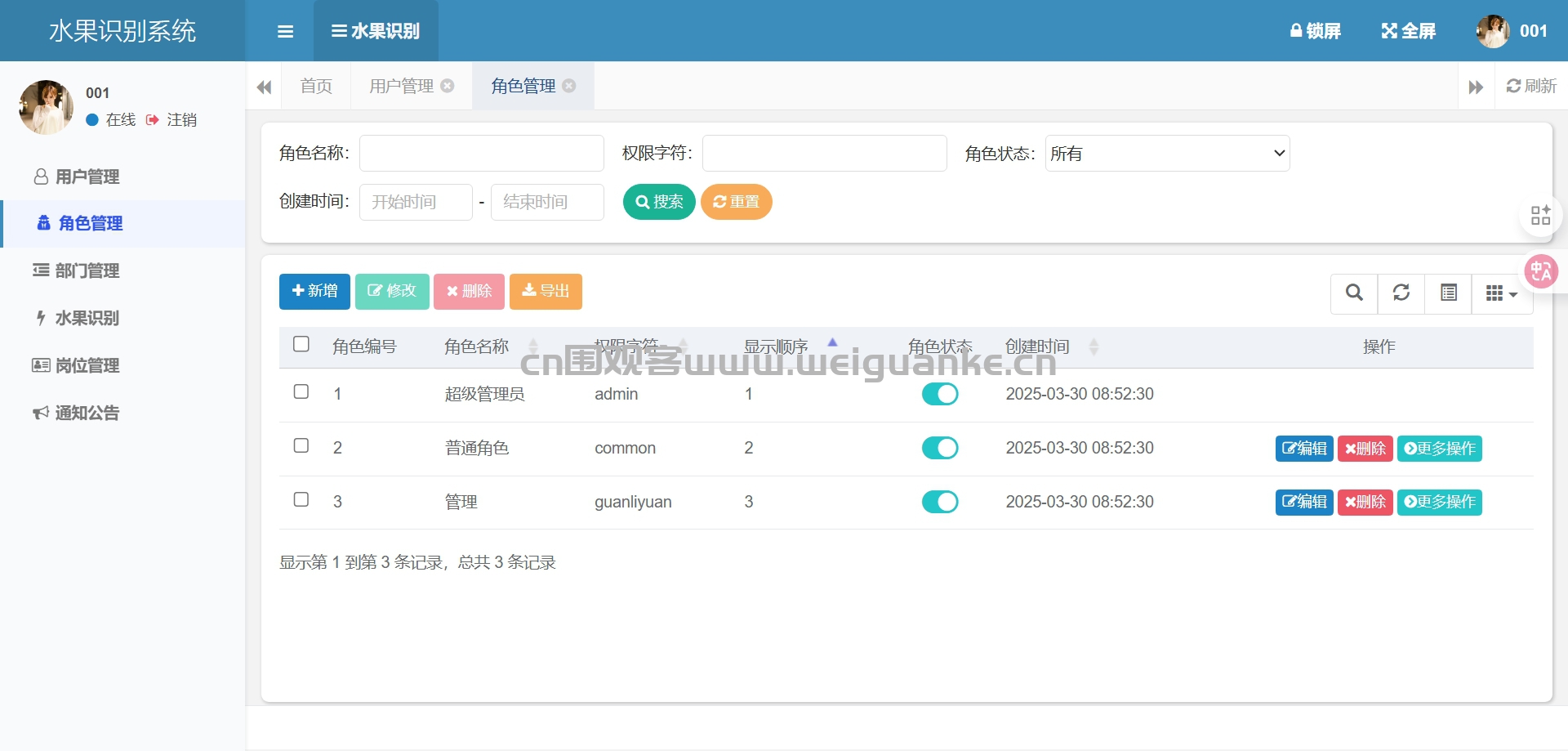This screenshot has height=751, width=1568.
Task: Open 角色管理 in the sidebar
Action: pyautogui.click(x=122, y=223)
